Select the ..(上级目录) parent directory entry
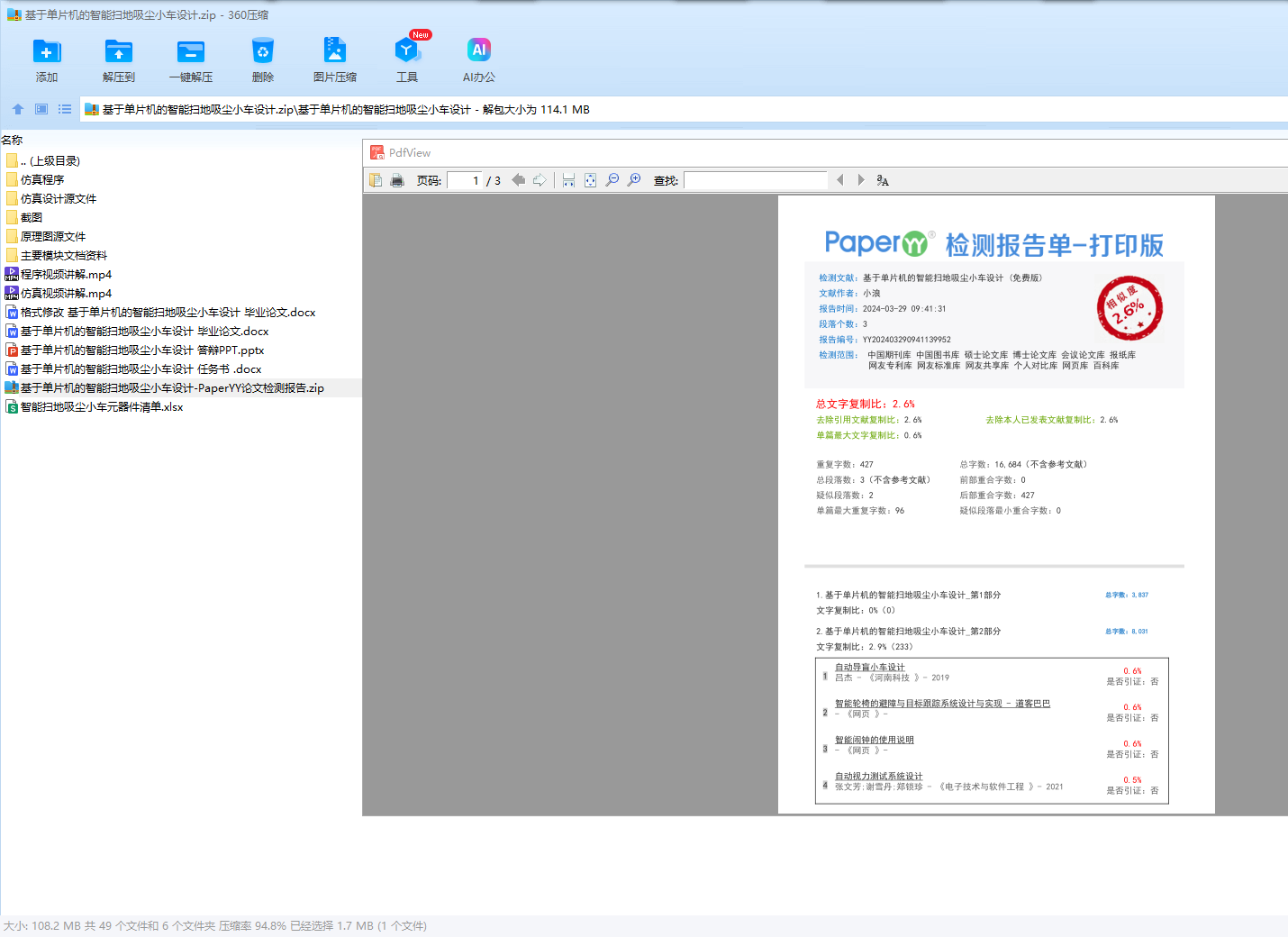This screenshot has width=1288, height=937. [43, 160]
